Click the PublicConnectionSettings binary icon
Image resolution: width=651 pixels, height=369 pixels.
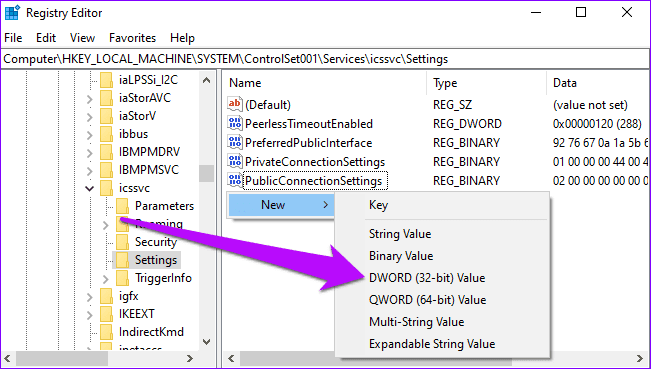[x=235, y=181]
